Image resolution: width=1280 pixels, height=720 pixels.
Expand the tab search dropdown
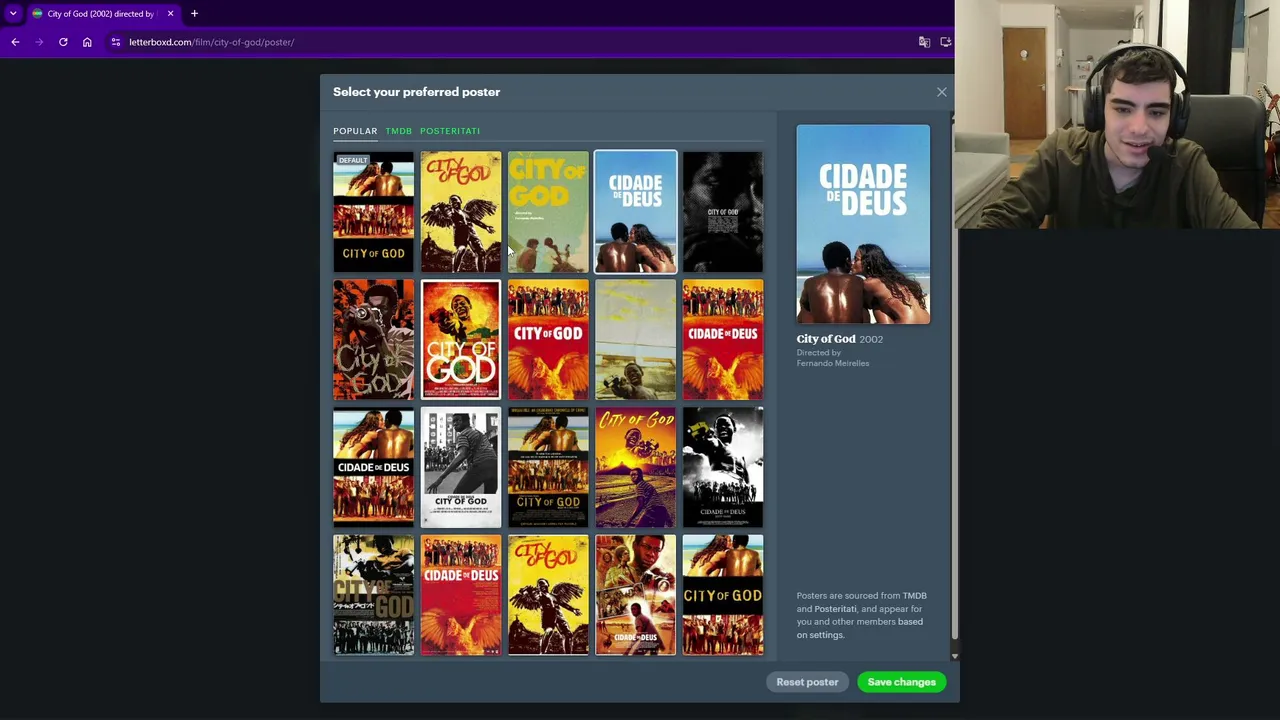(13, 14)
